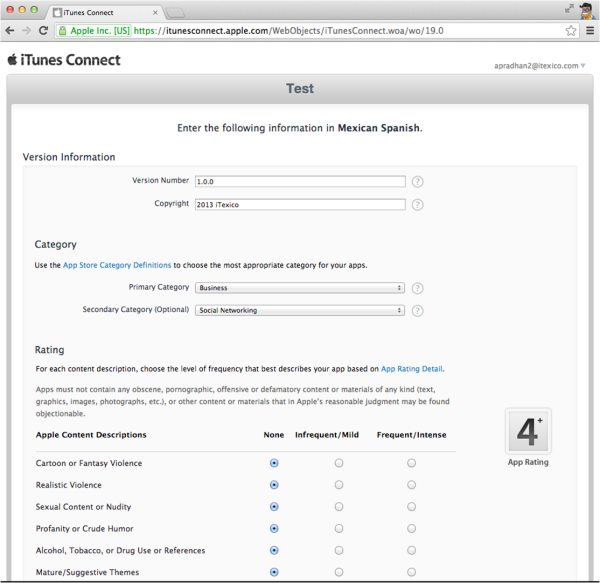Select None for Sexual Content or Nudity
This screenshot has width=600, height=583.
pyautogui.click(x=274, y=506)
